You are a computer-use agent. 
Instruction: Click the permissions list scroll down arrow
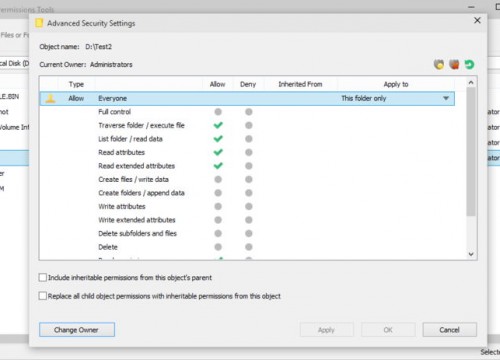471,254
